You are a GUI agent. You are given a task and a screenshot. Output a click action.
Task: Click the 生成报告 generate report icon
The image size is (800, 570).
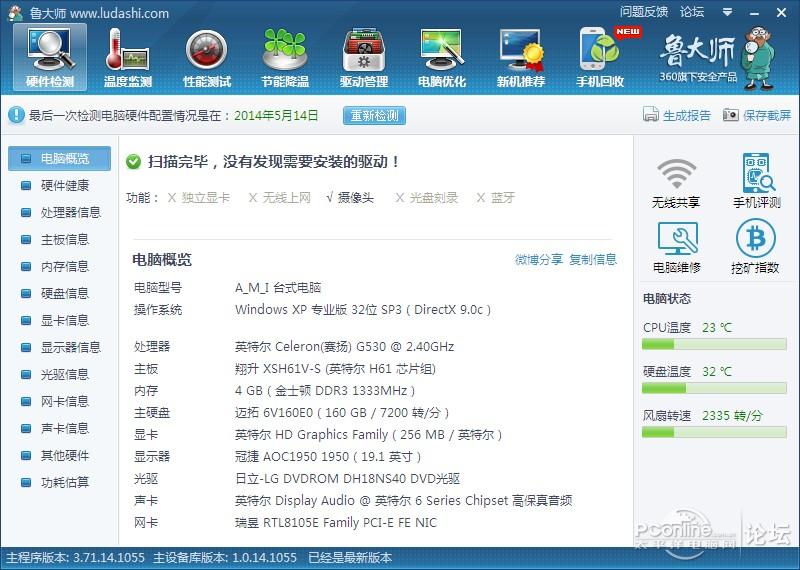[651, 114]
